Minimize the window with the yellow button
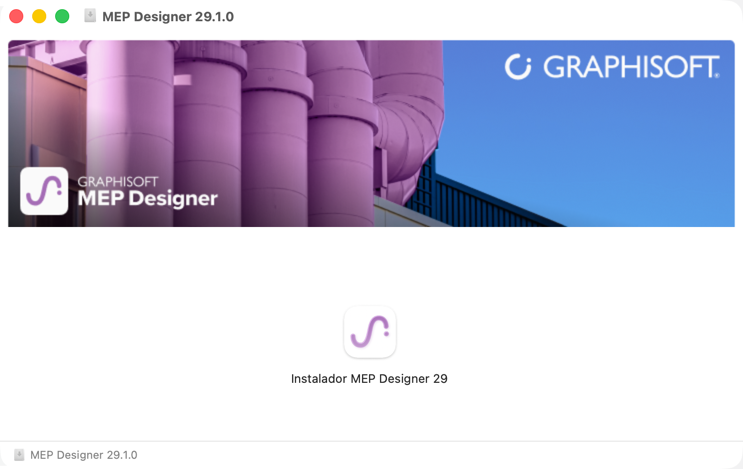 pos(39,16)
